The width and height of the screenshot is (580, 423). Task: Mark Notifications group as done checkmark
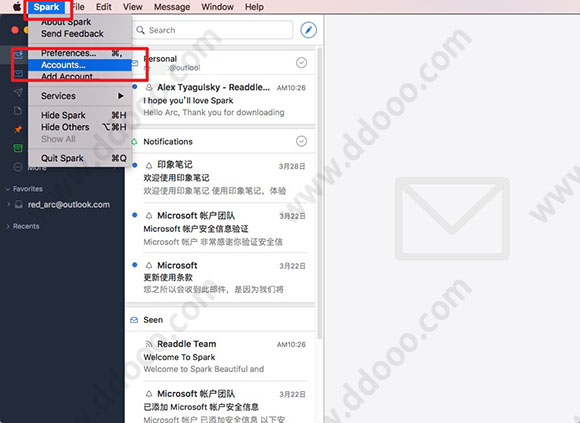point(301,141)
